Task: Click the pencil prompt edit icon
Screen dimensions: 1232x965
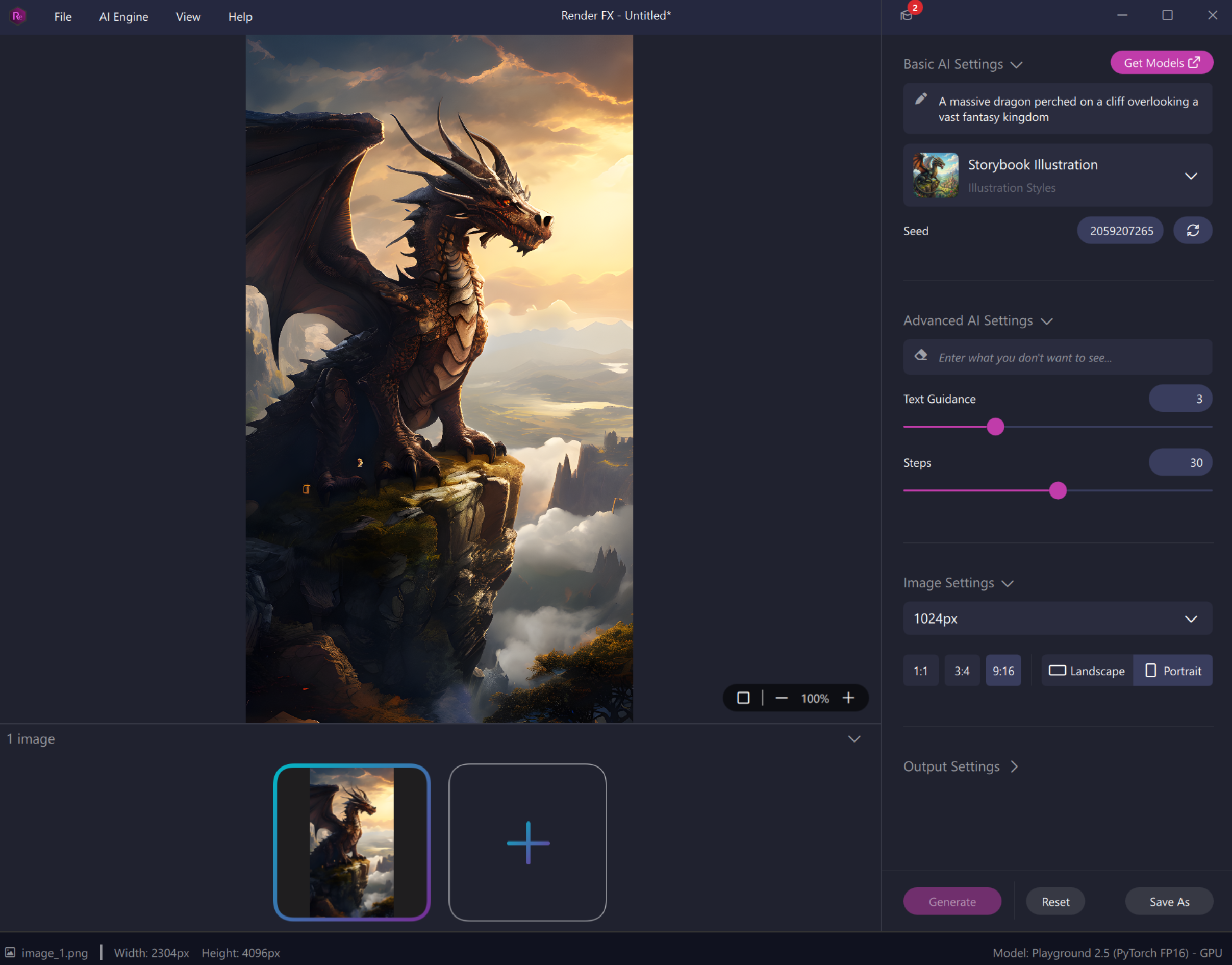Action: pyautogui.click(x=921, y=100)
